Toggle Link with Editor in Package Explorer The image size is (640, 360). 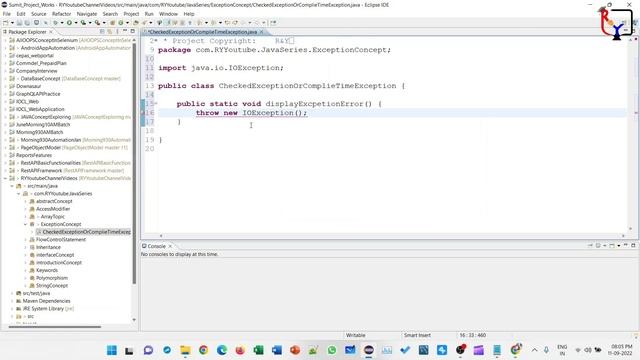[109, 31]
